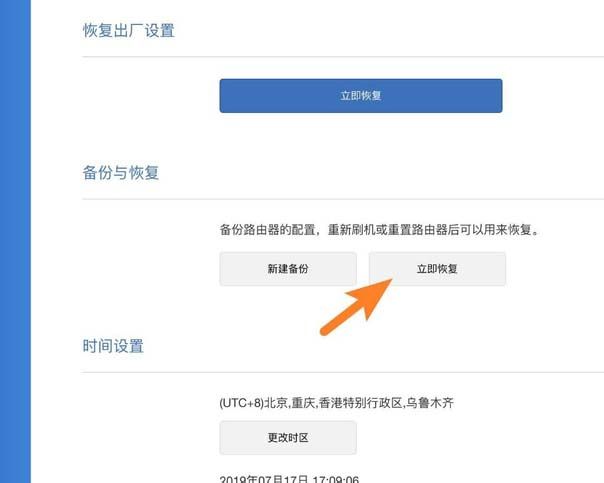The height and width of the screenshot is (483, 604).
Task: Click the words 重新刷机 in the description
Action: (351, 230)
